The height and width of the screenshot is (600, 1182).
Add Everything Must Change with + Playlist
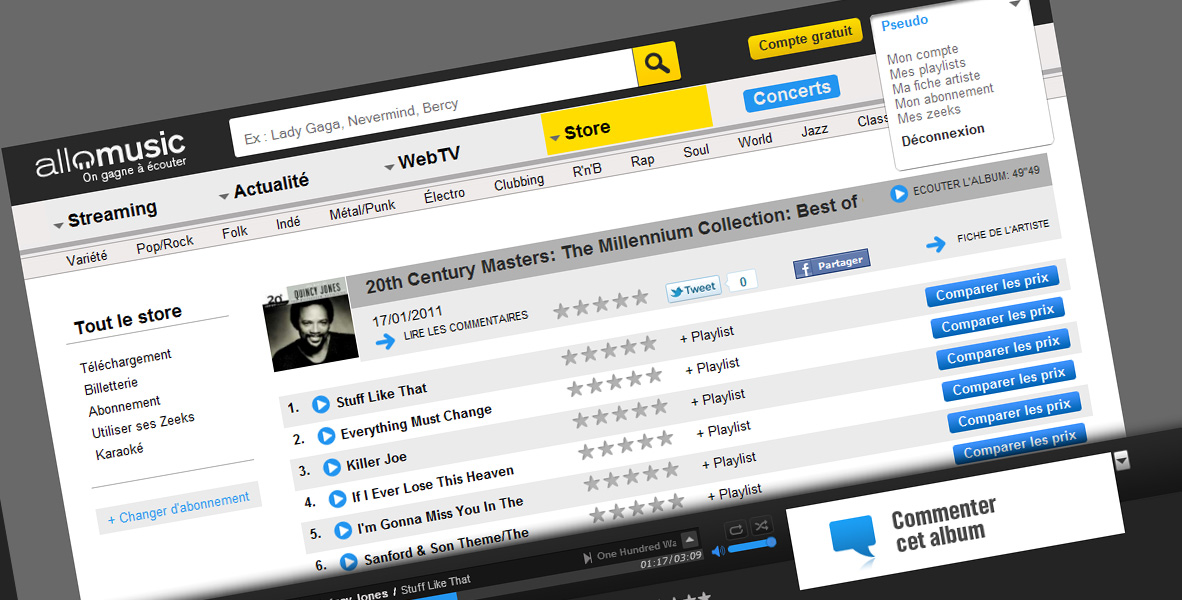click(712, 366)
